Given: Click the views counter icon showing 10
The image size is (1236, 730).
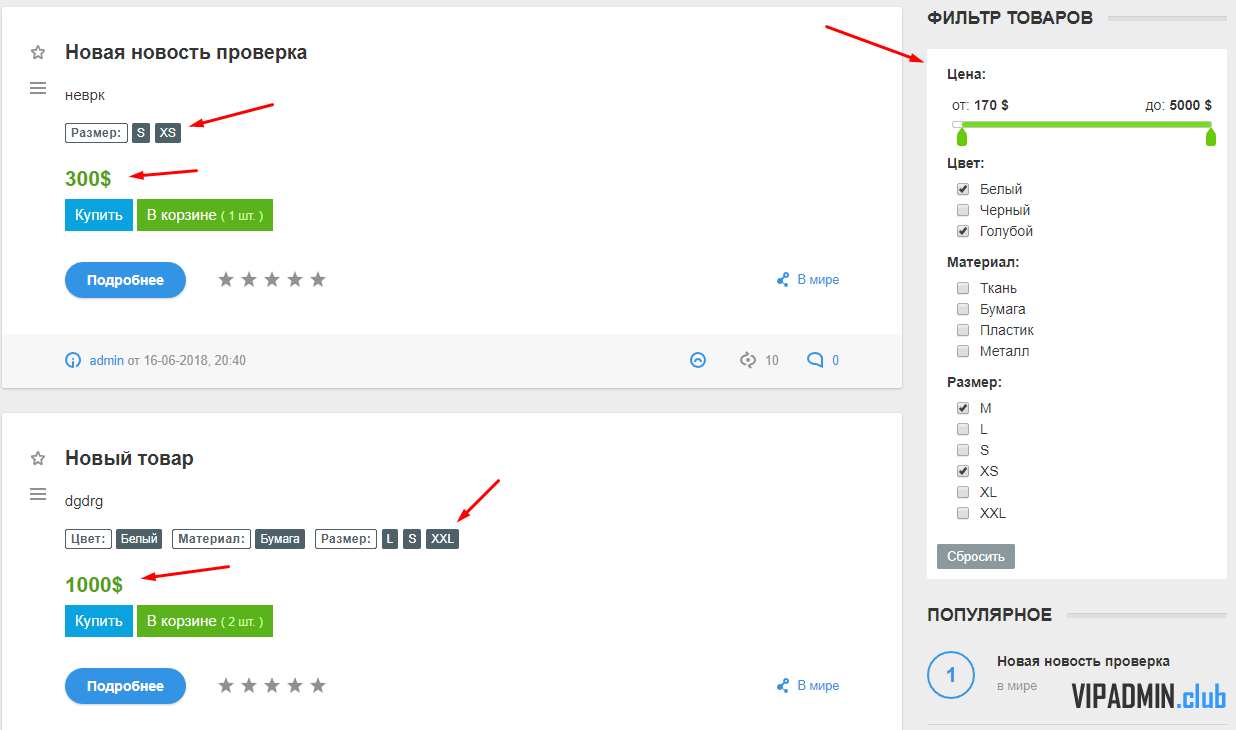Looking at the screenshot, I should click(748, 360).
